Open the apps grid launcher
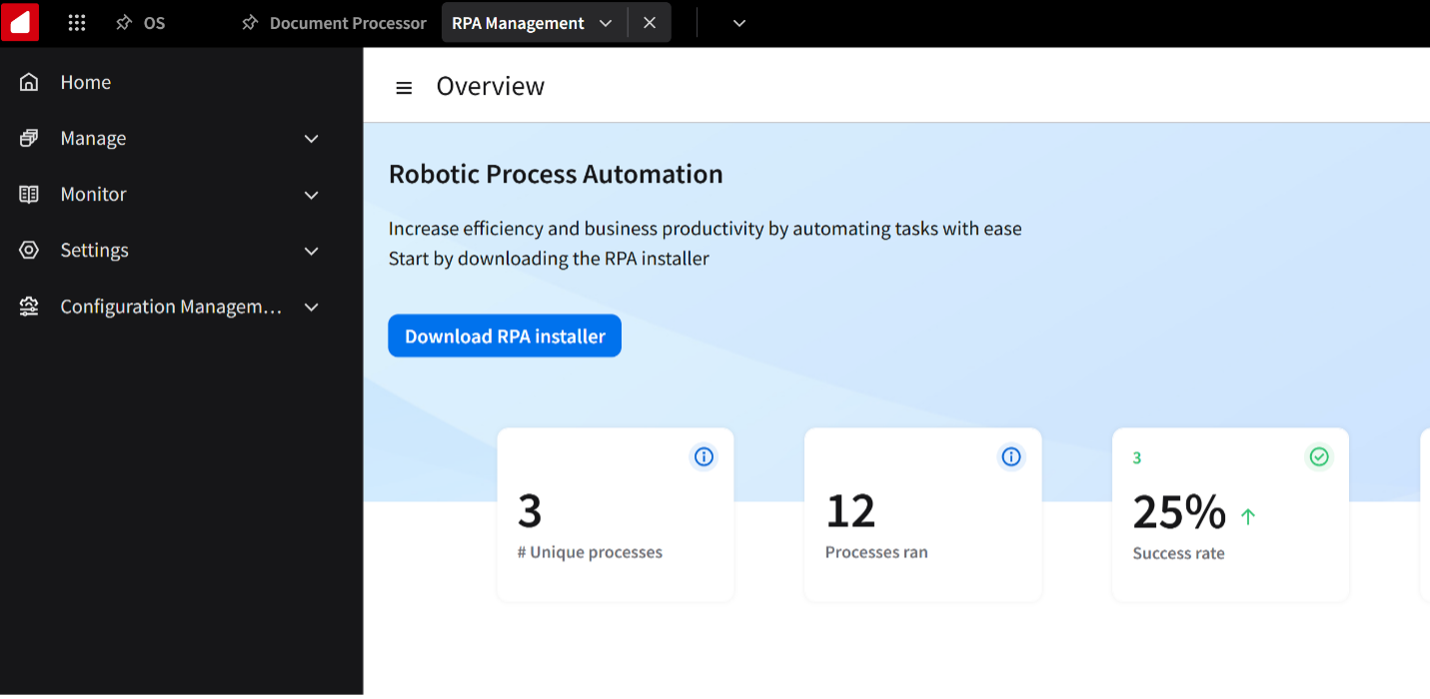The height and width of the screenshot is (699, 1430). 77,23
